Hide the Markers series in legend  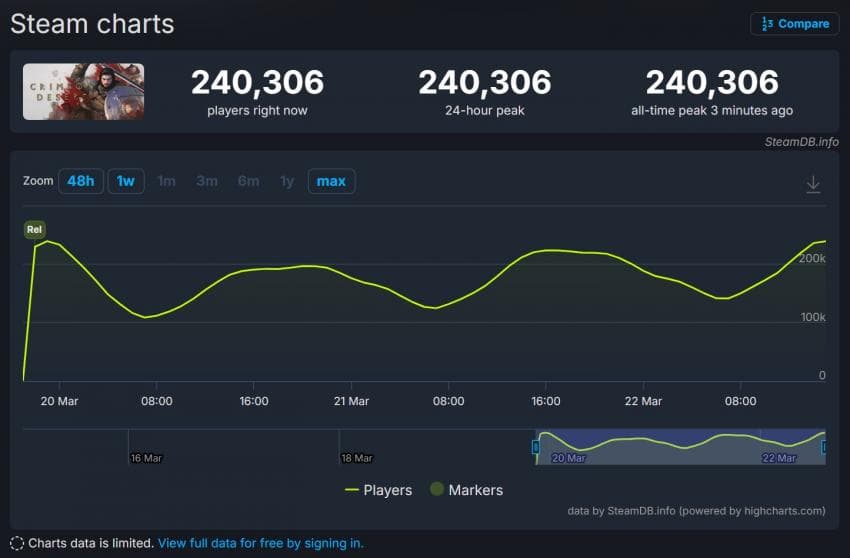tap(466, 490)
